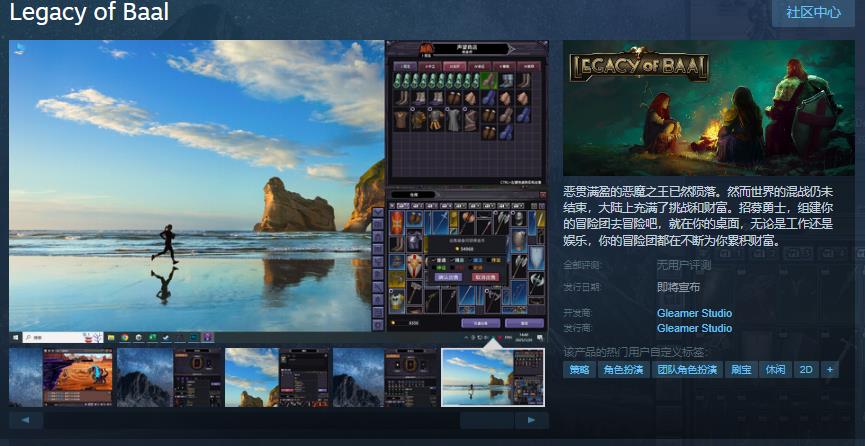
Task: Select the green-highlighted boots item in shop grid
Action: 489,81
